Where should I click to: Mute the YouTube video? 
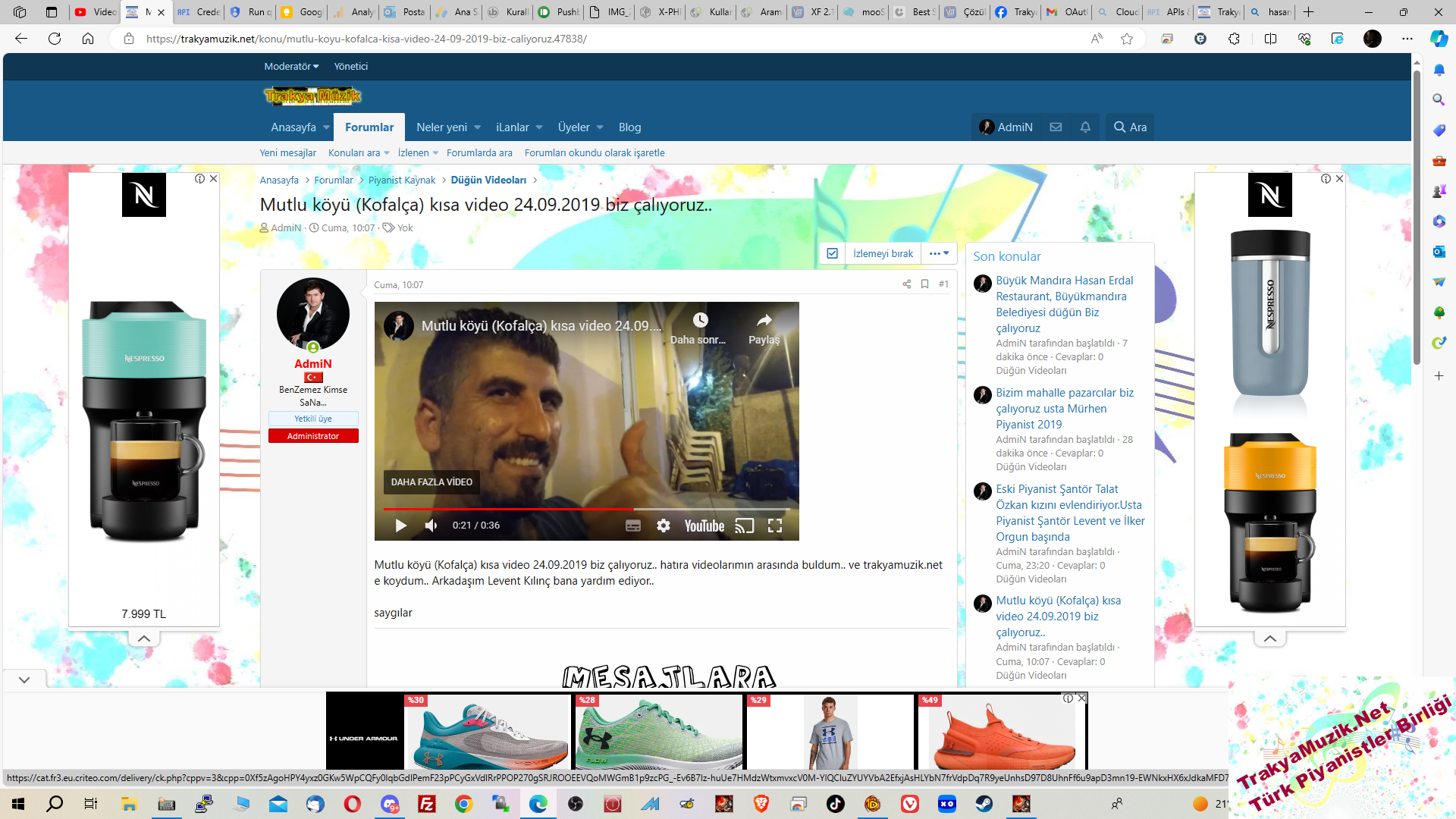pos(431,526)
